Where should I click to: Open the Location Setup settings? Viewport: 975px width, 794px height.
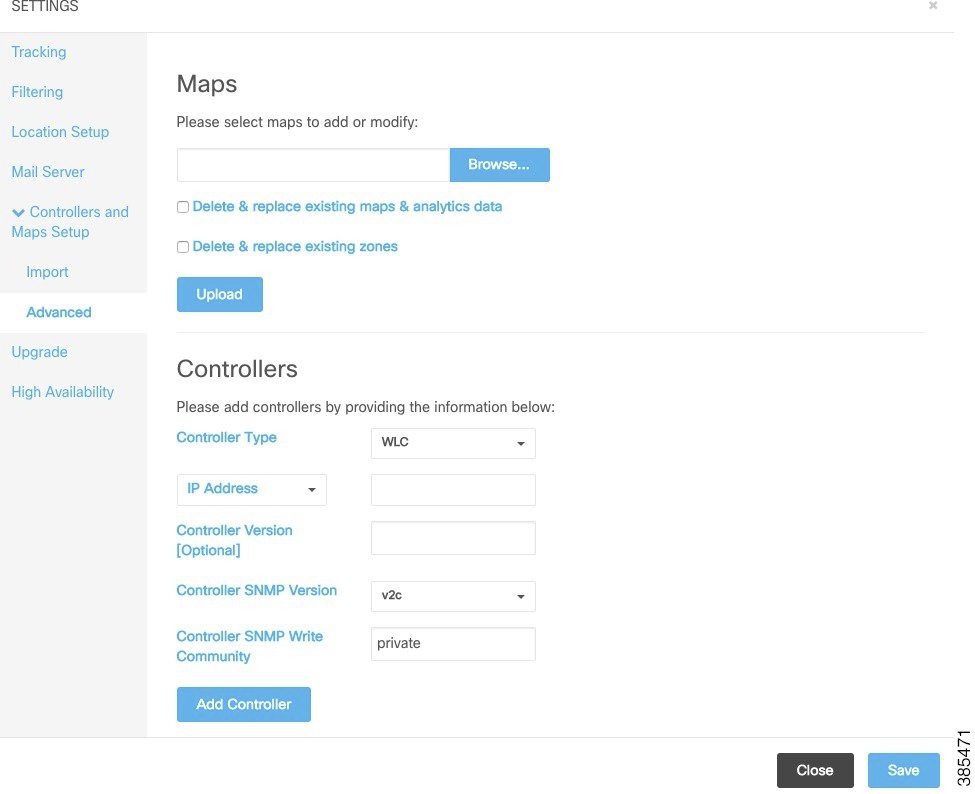tap(60, 132)
